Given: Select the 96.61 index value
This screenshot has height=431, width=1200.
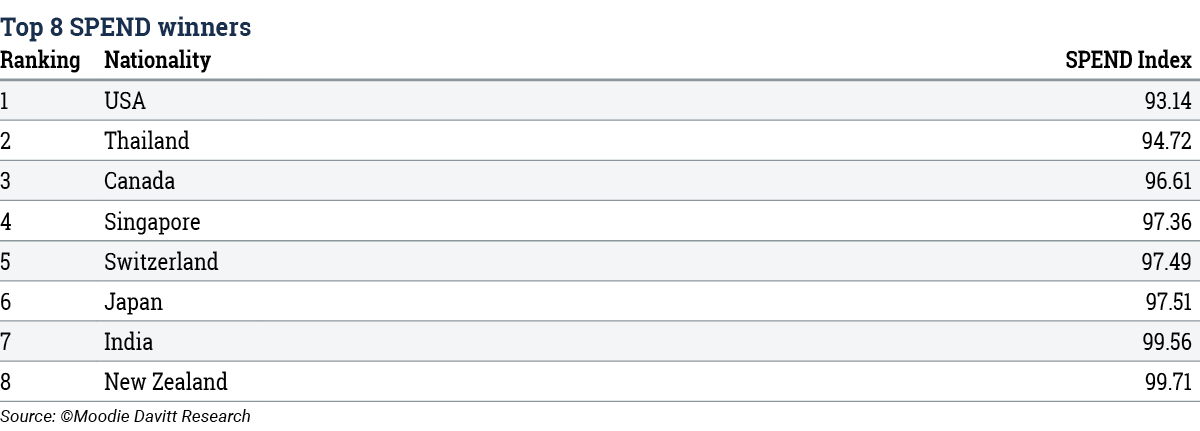Looking at the screenshot, I should (x=1167, y=181).
